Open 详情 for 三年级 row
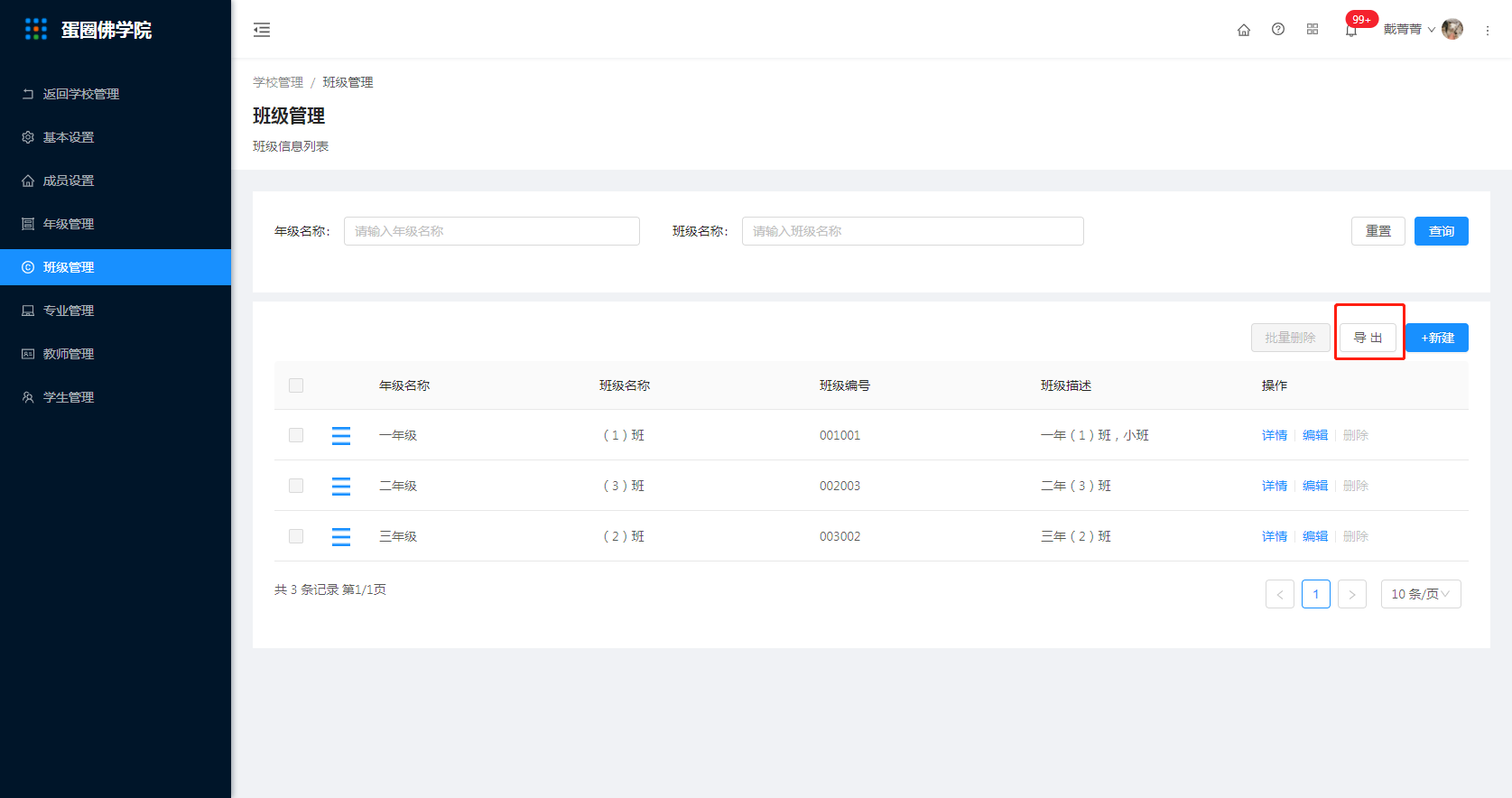This screenshot has width=1512, height=798. (x=1275, y=536)
